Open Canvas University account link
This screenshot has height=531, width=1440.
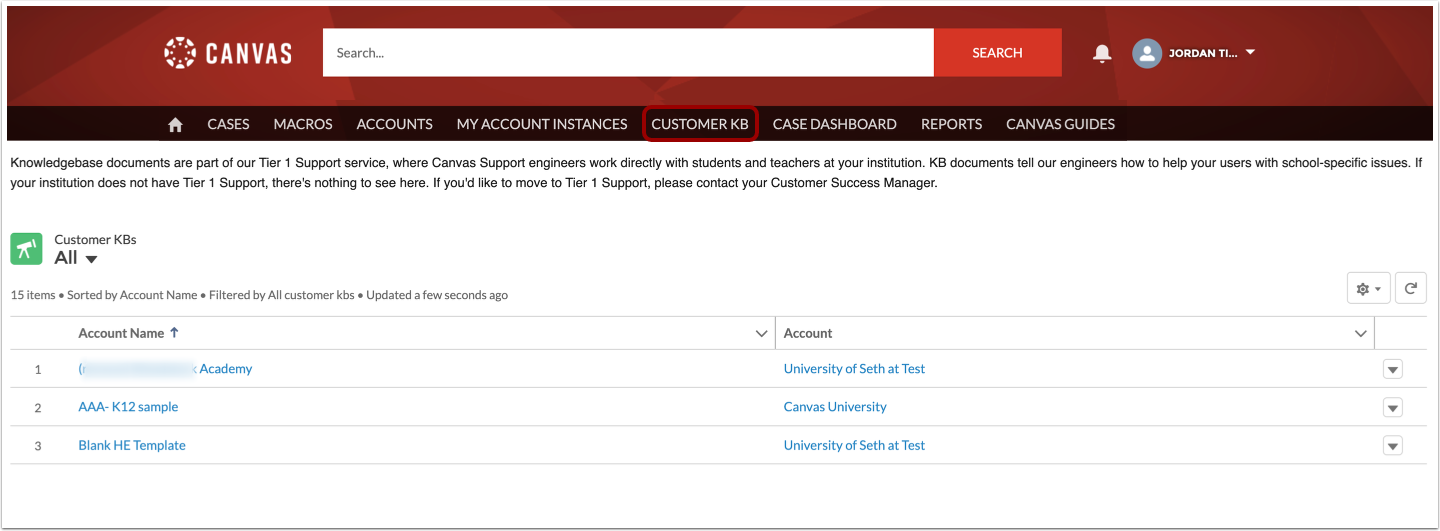coord(835,407)
